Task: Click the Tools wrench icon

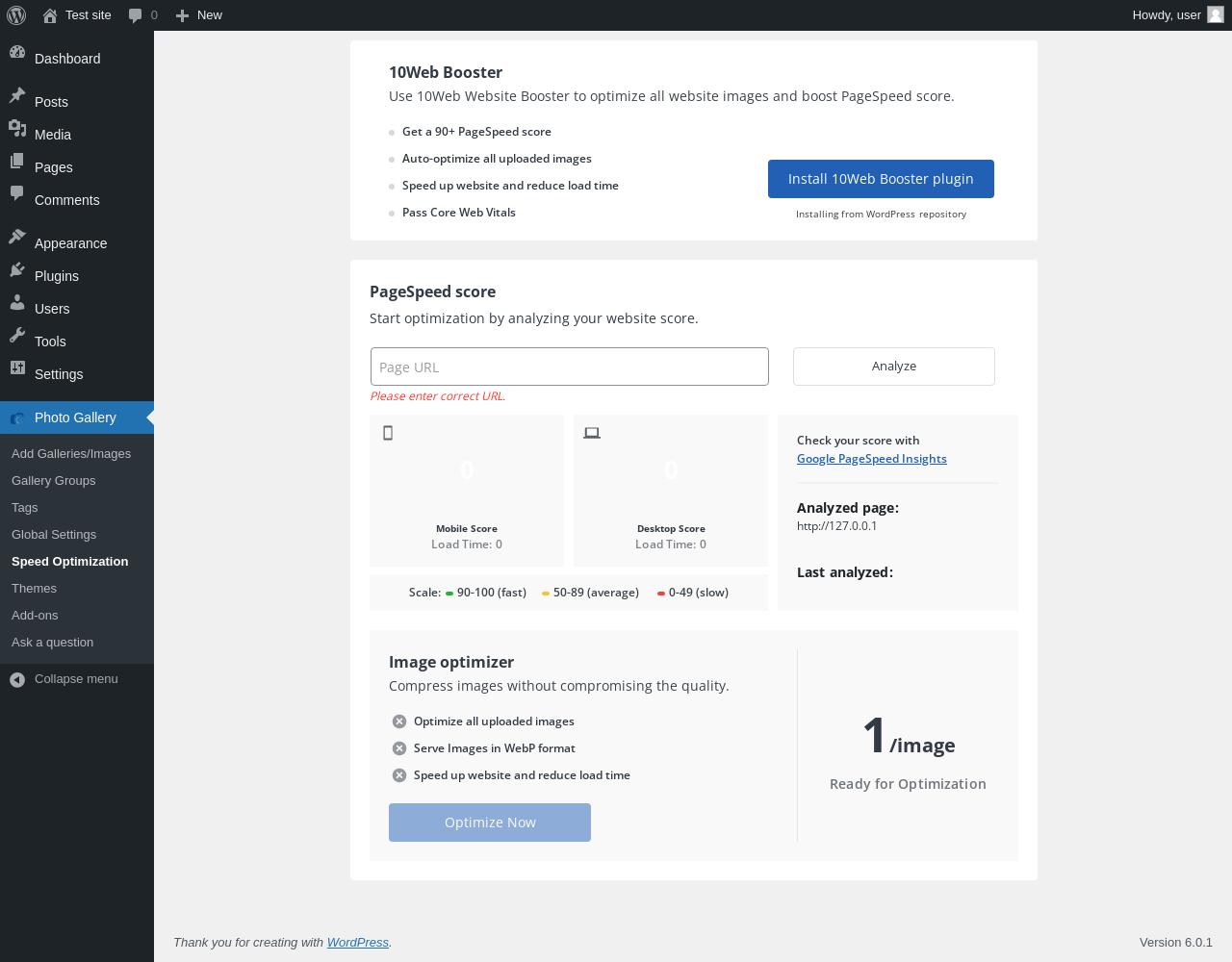Action: point(17,335)
